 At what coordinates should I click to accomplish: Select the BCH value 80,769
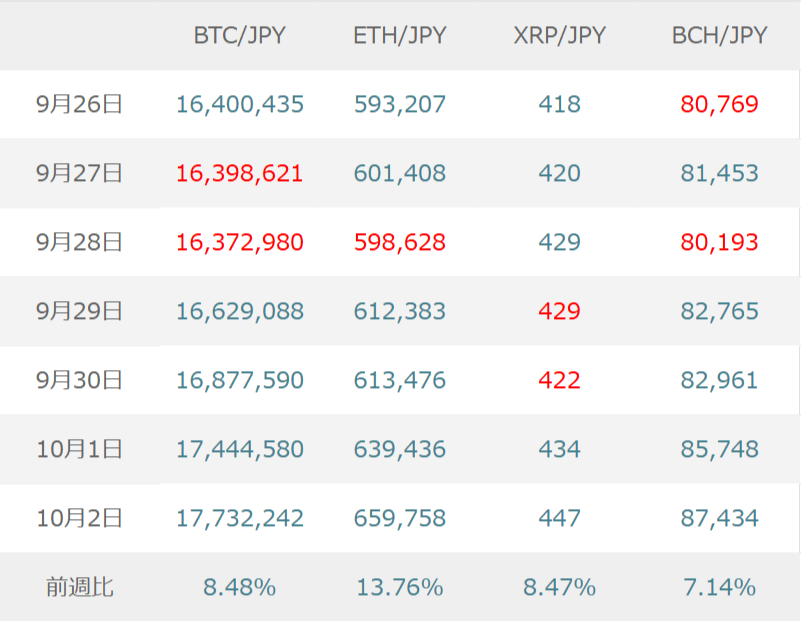719,104
